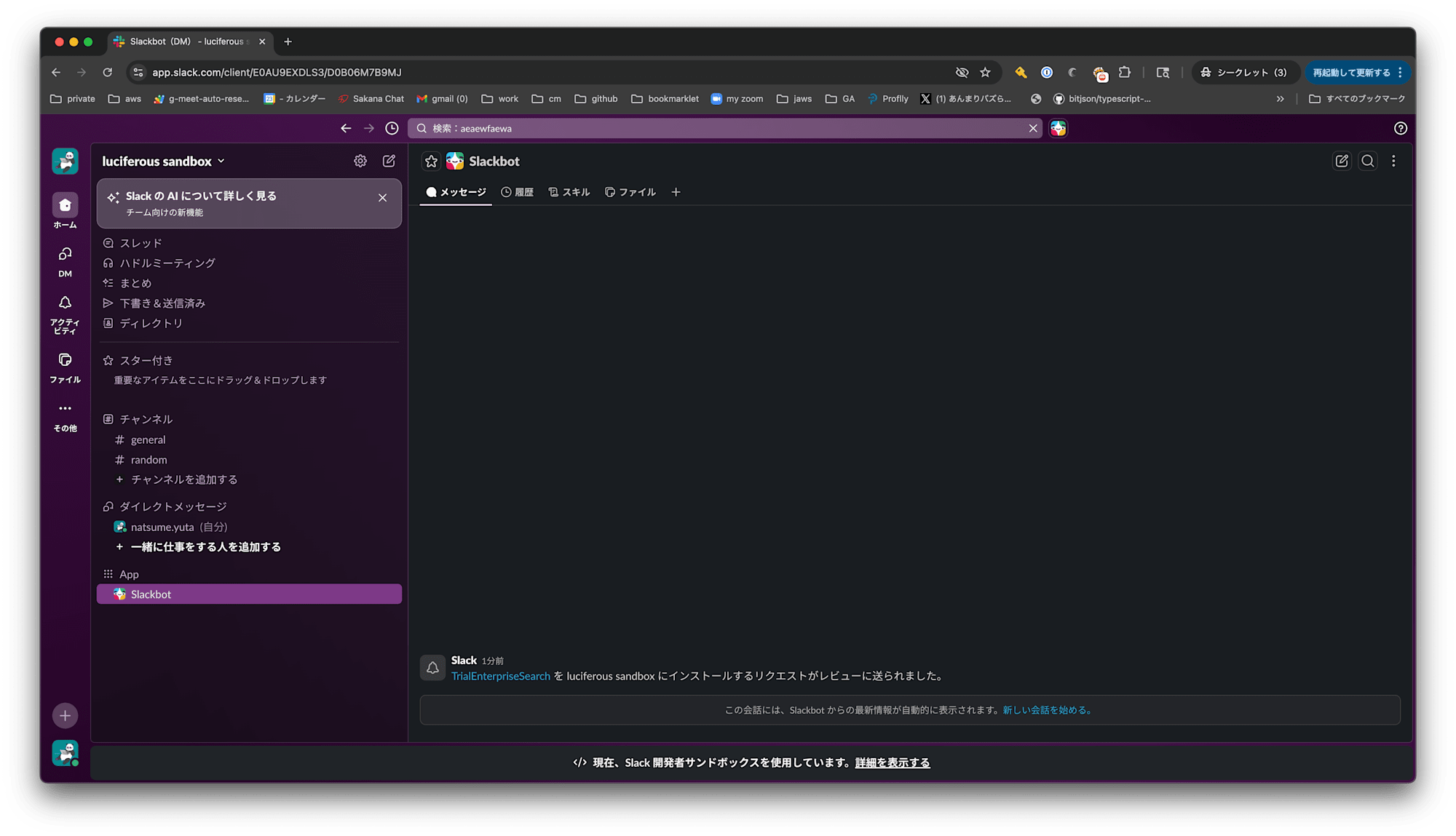This screenshot has height=836, width=1456.
Task: Click Restart to update (再起動して更新する)
Action: coord(1358,72)
